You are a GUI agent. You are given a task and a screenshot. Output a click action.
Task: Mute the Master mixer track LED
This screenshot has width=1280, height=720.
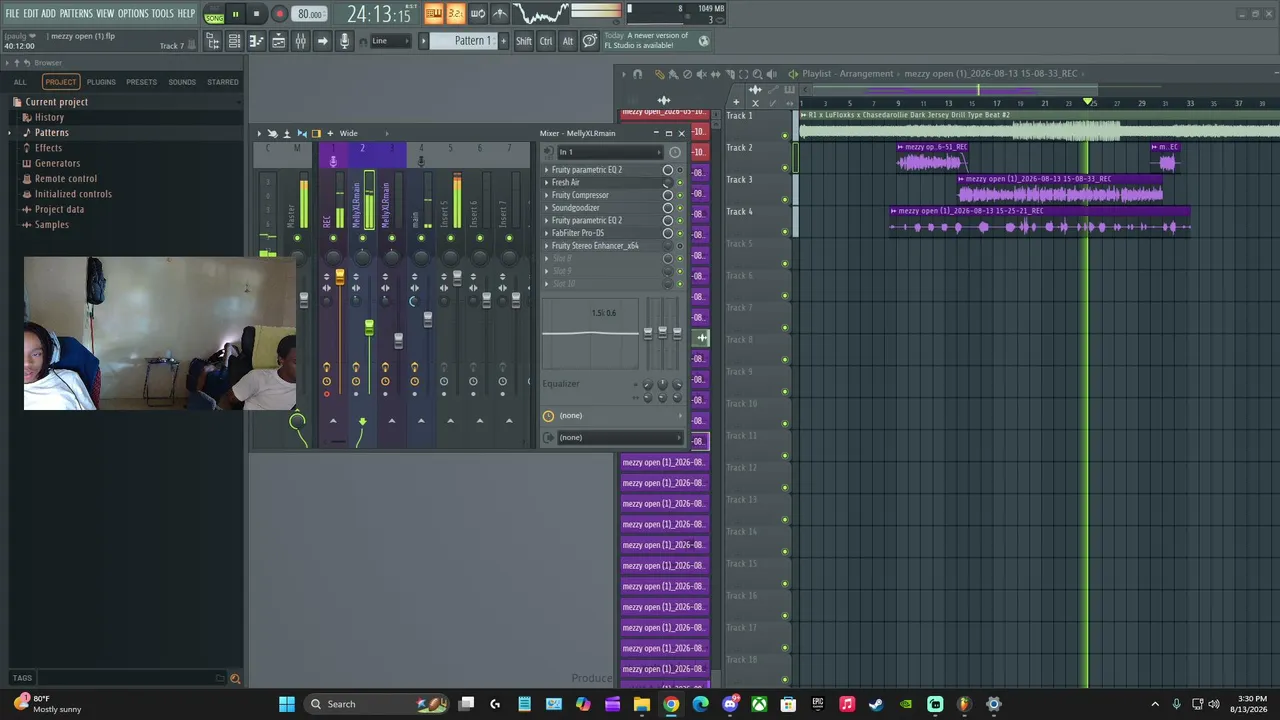297,238
